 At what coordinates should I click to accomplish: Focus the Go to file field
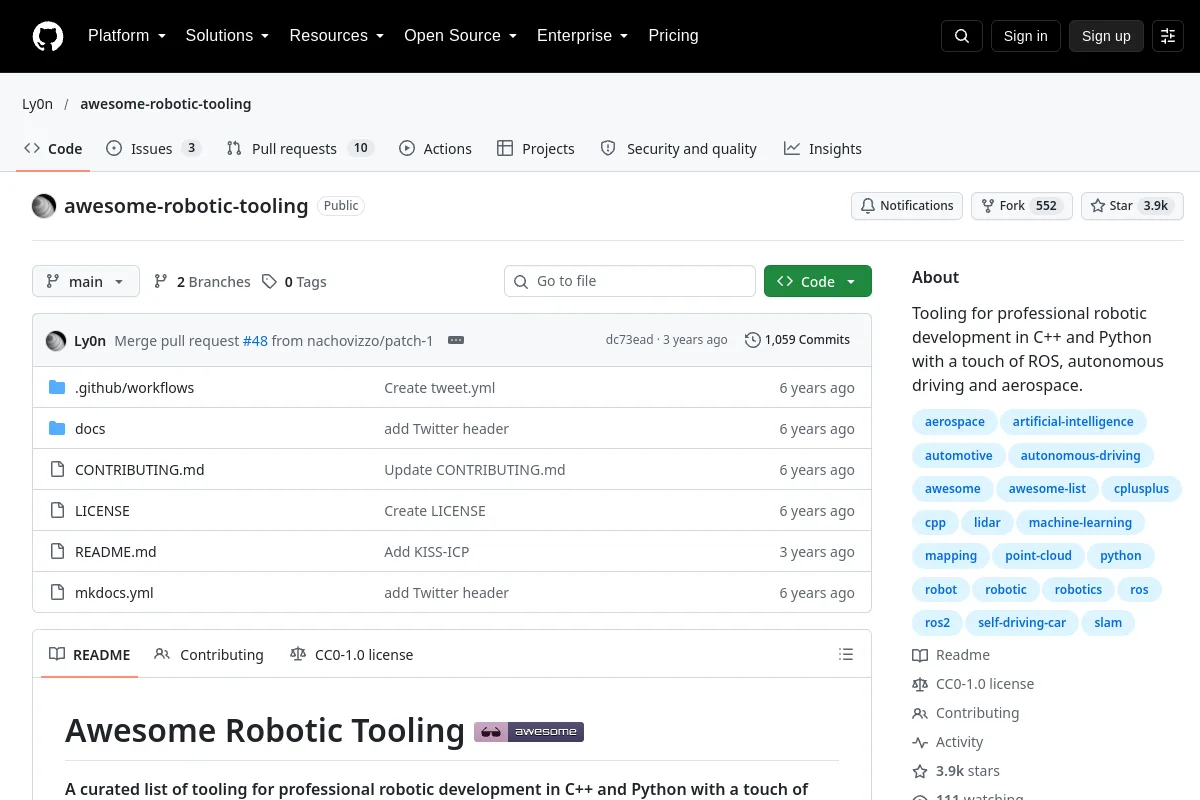coord(630,281)
